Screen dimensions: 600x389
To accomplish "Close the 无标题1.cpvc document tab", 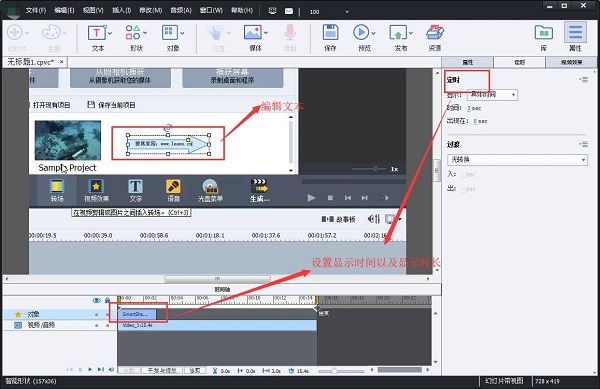I will click(x=62, y=61).
